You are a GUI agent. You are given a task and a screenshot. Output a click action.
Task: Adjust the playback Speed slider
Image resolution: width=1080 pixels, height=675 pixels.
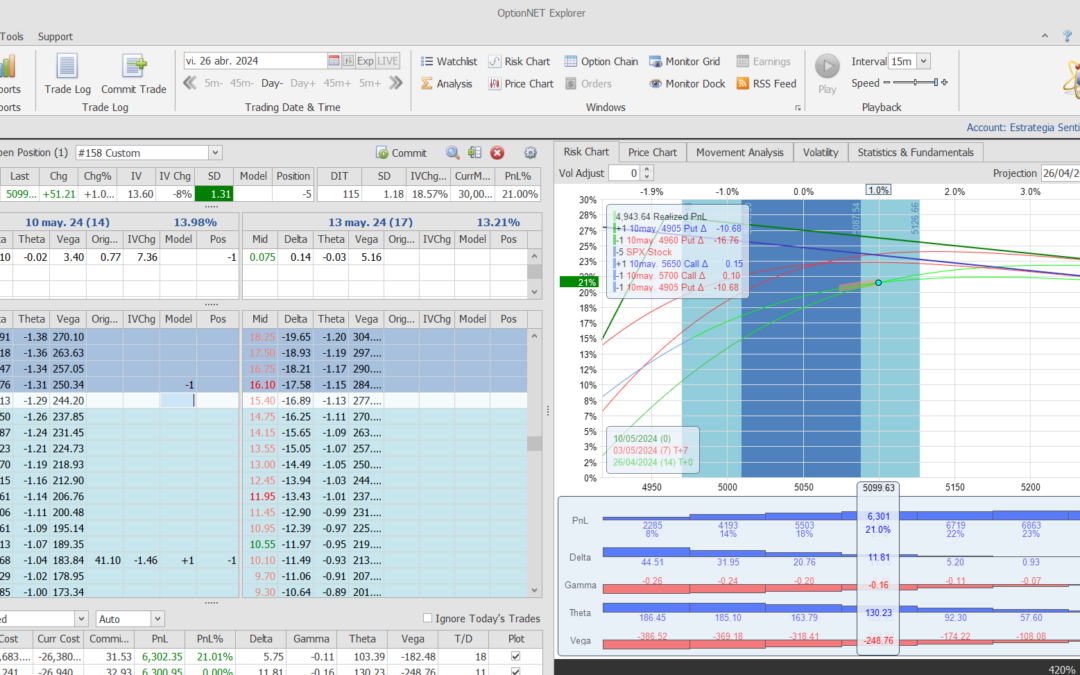pos(916,83)
